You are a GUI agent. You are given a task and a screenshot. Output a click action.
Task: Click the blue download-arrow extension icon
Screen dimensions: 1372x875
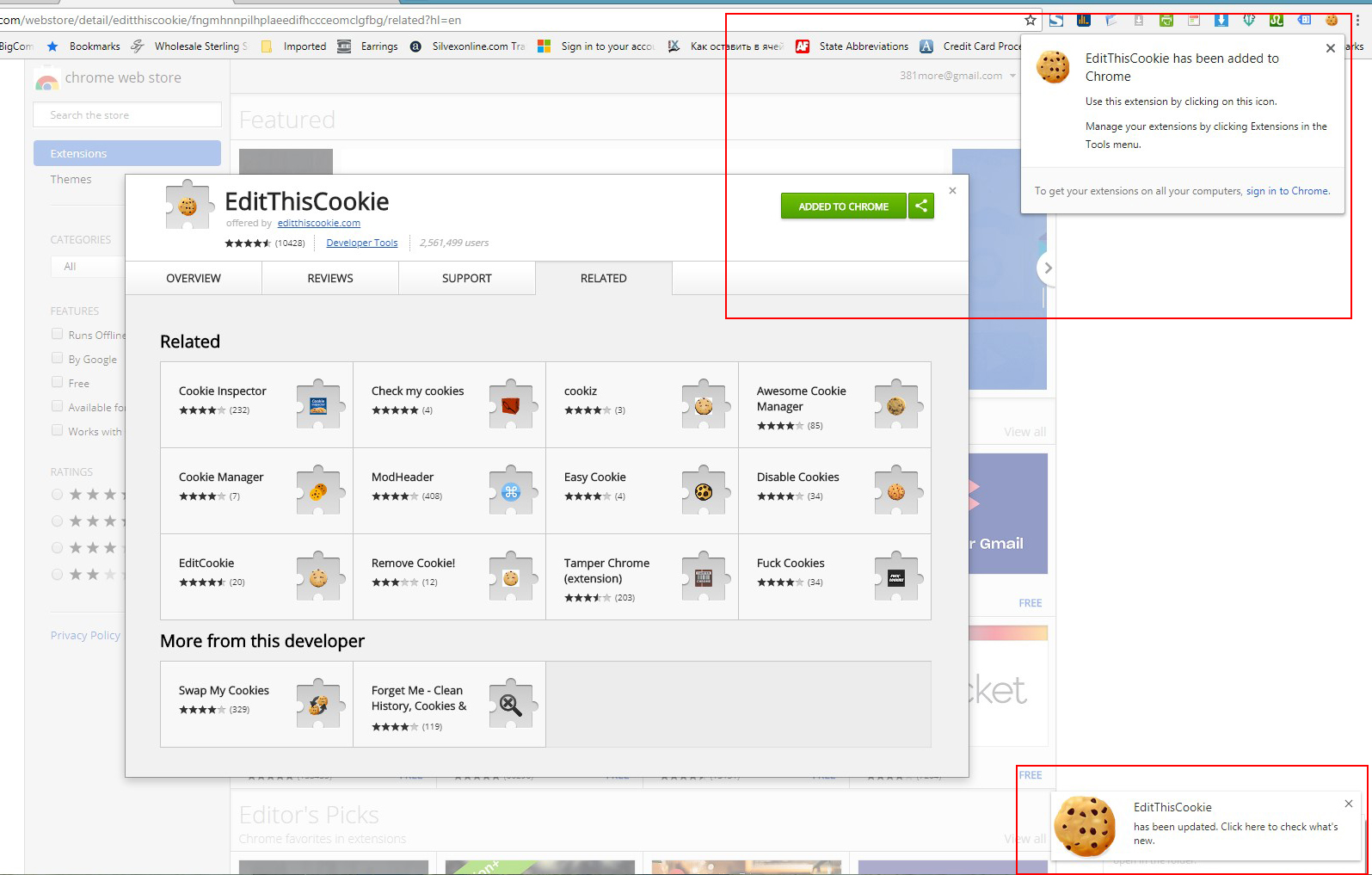click(1221, 20)
